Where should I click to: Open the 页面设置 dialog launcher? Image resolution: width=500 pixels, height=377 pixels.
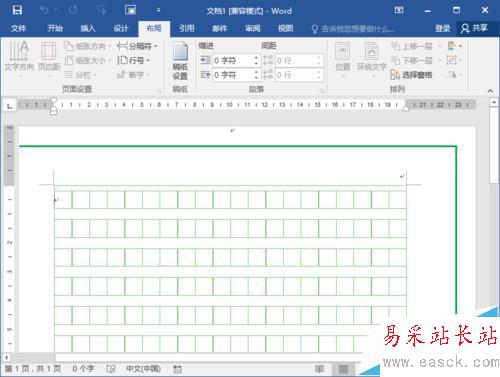(159, 90)
